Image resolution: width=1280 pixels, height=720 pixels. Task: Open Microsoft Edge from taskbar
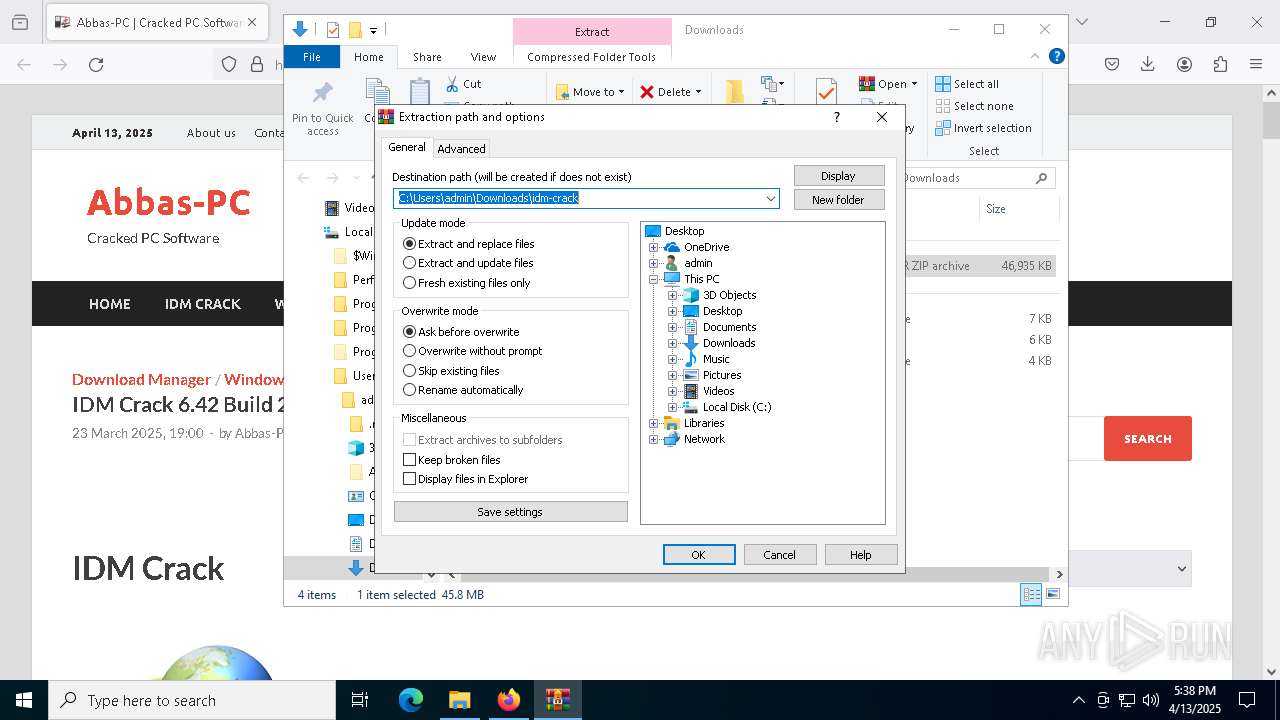[411, 700]
